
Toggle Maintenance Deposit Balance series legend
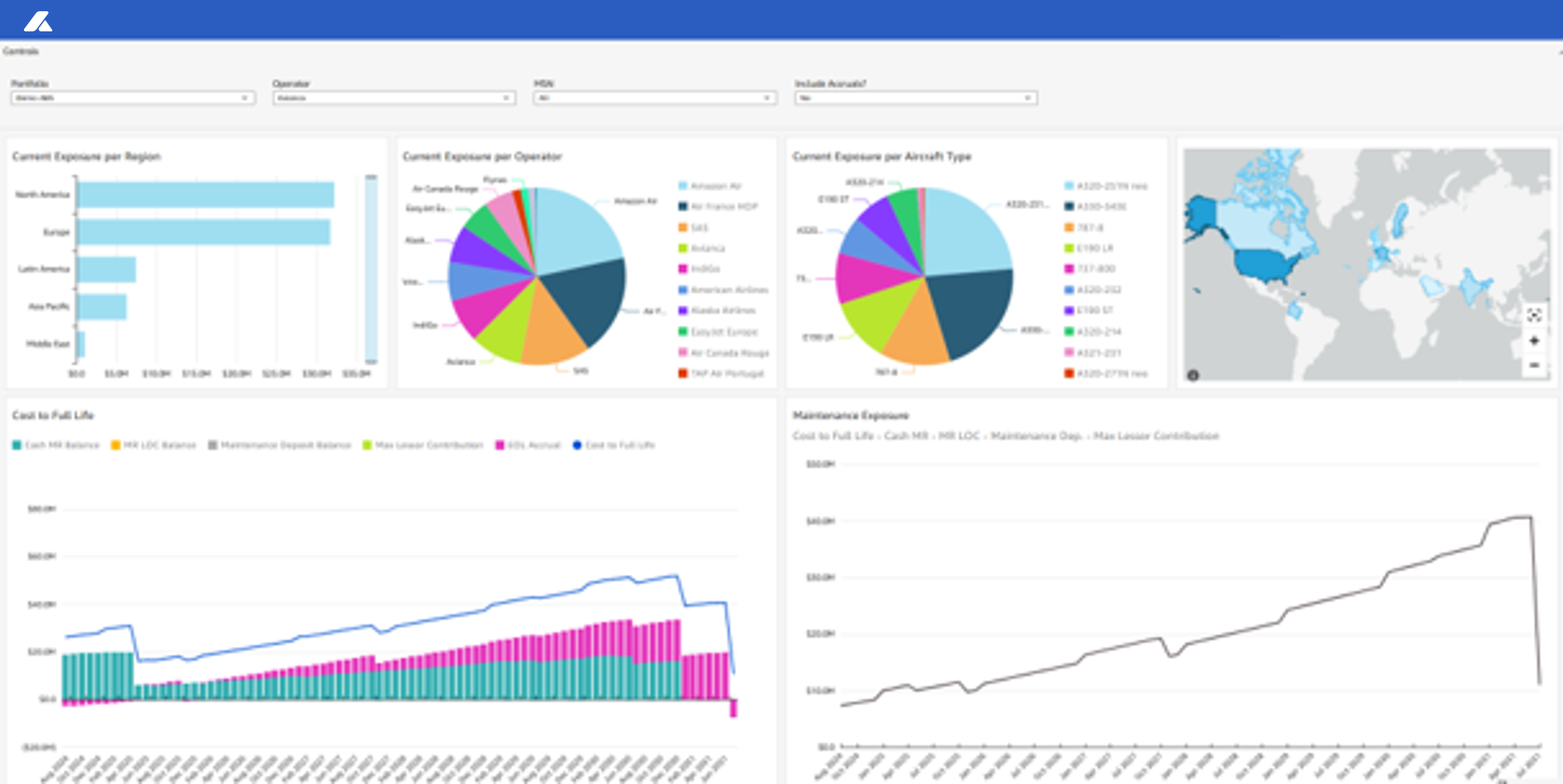click(279, 445)
